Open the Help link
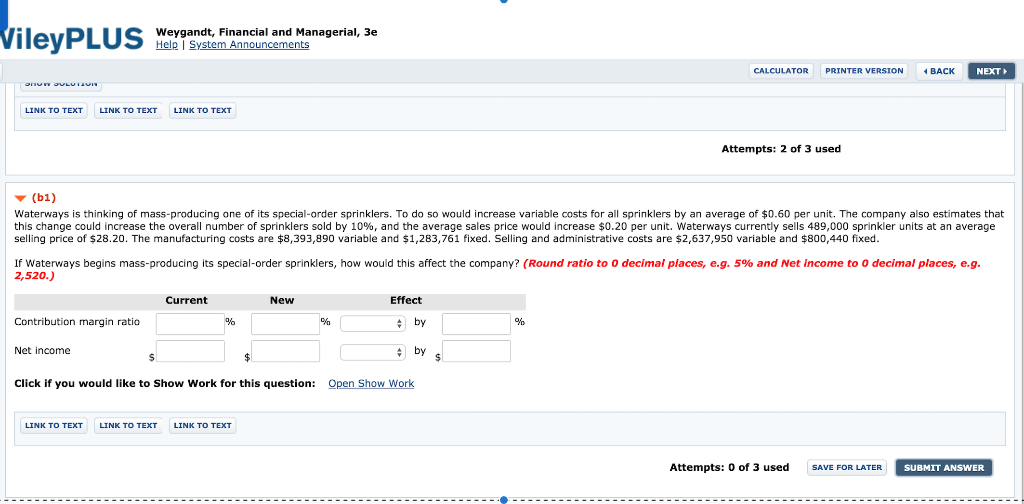This screenshot has height=504, width=1024. pyautogui.click(x=167, y=44)
